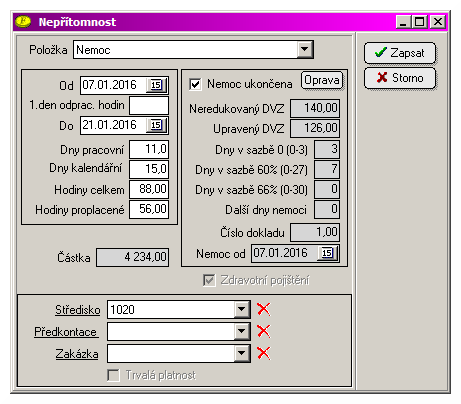The width and height of the screenshot is (461, 404).
Task: Uncheck Nemoc ukončena checkbox
Action: (195, 84)
